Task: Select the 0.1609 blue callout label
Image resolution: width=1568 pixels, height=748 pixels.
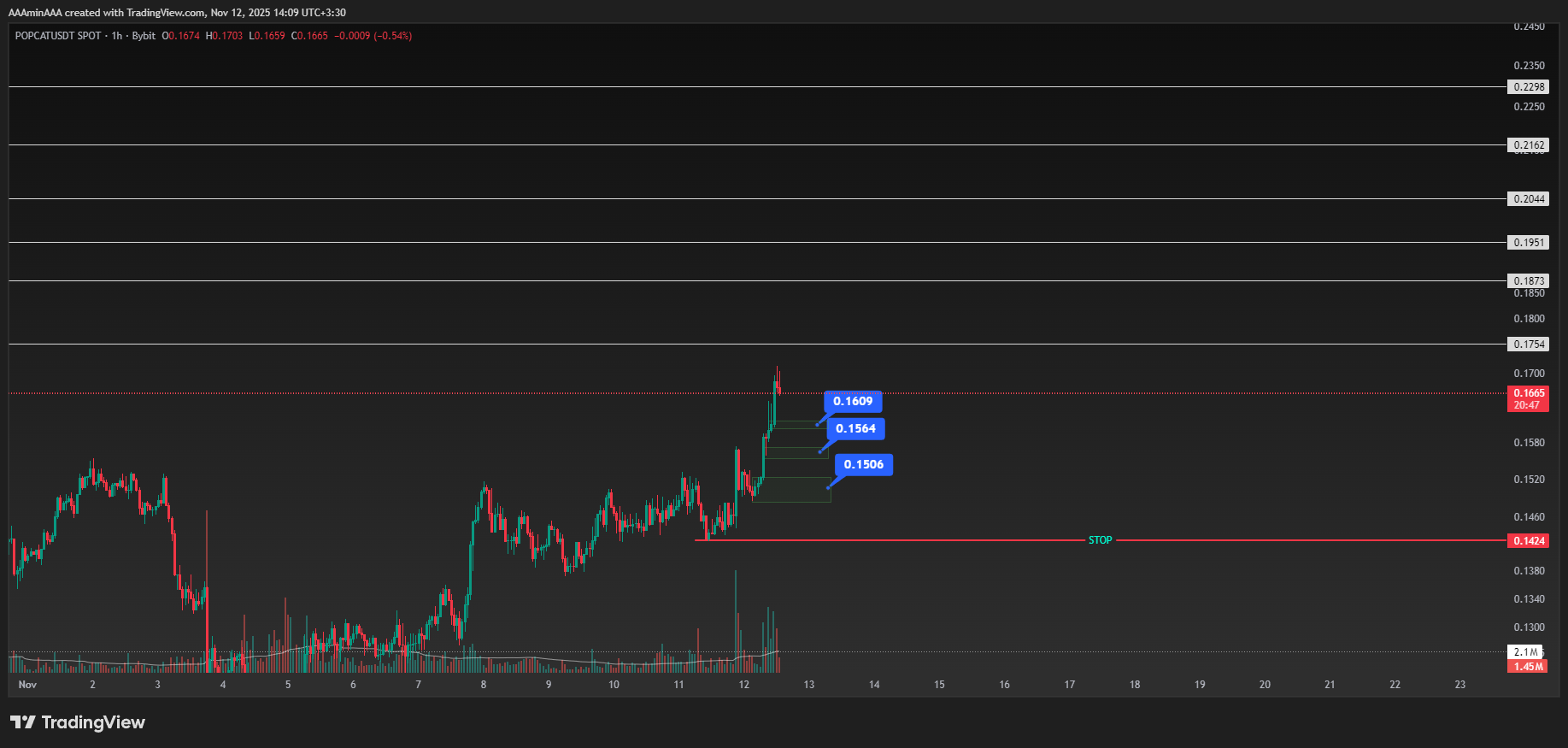Action: (x=853, y=401)
